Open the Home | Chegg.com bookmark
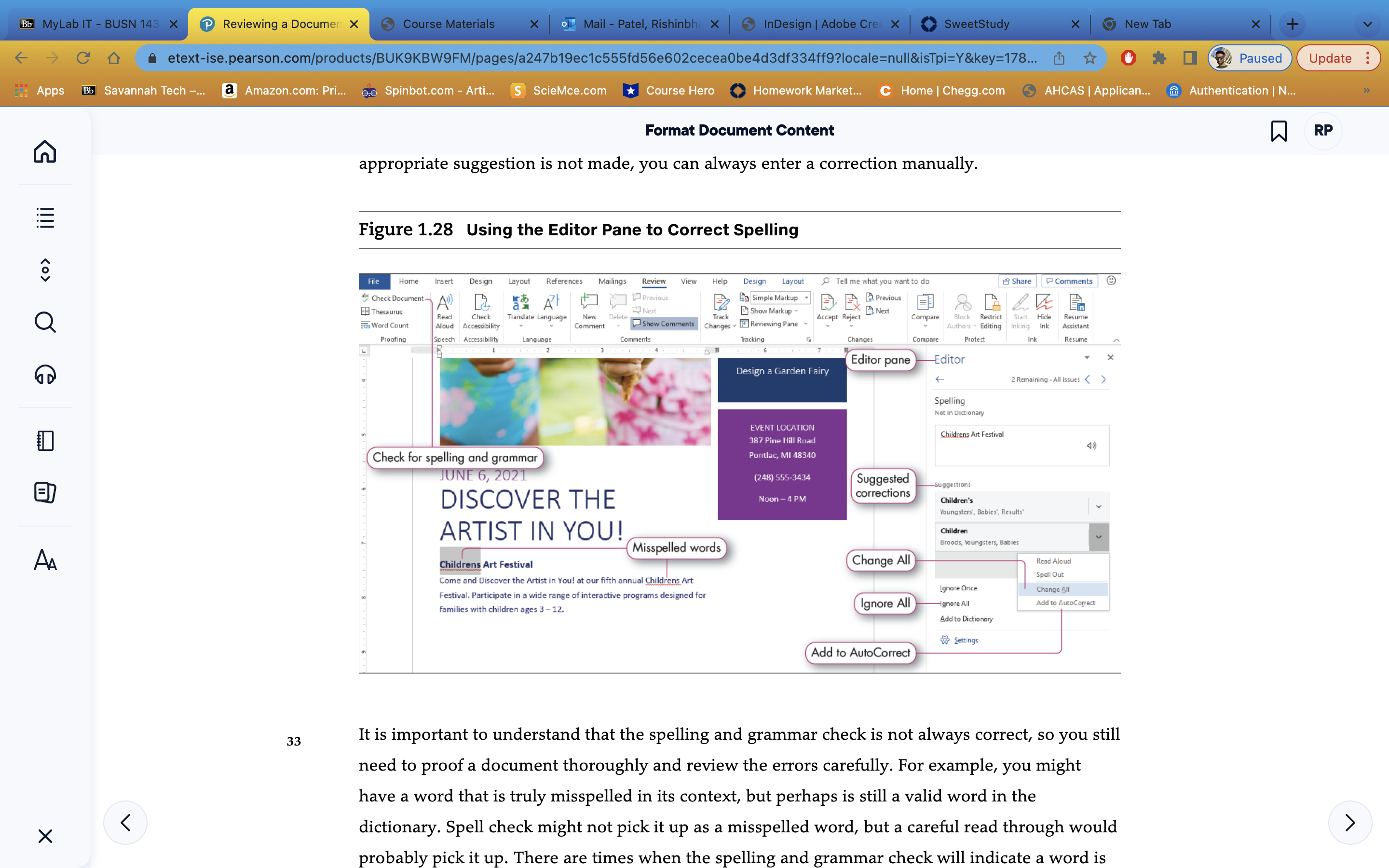The height and width of the screenshot is (868, 1389). (942, 91)
